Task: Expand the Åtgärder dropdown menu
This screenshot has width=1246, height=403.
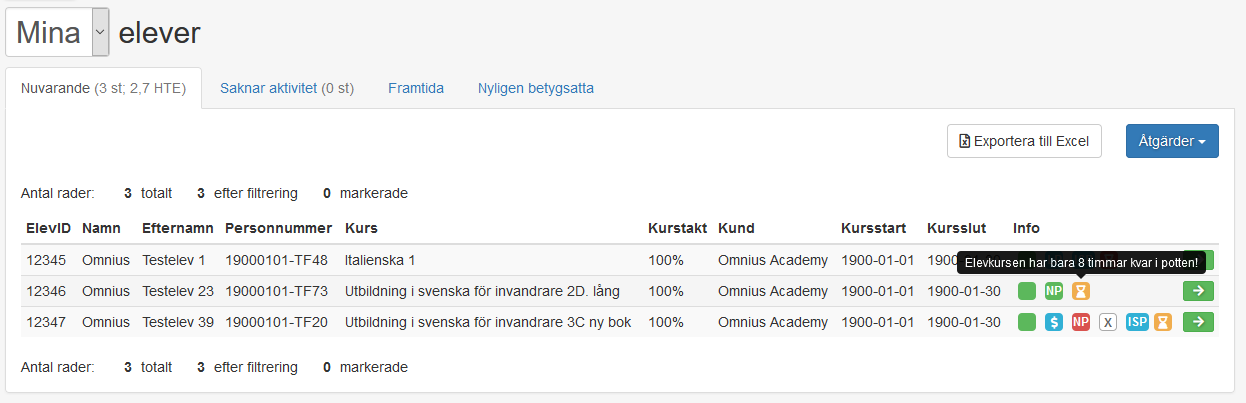Action: 1172,141
